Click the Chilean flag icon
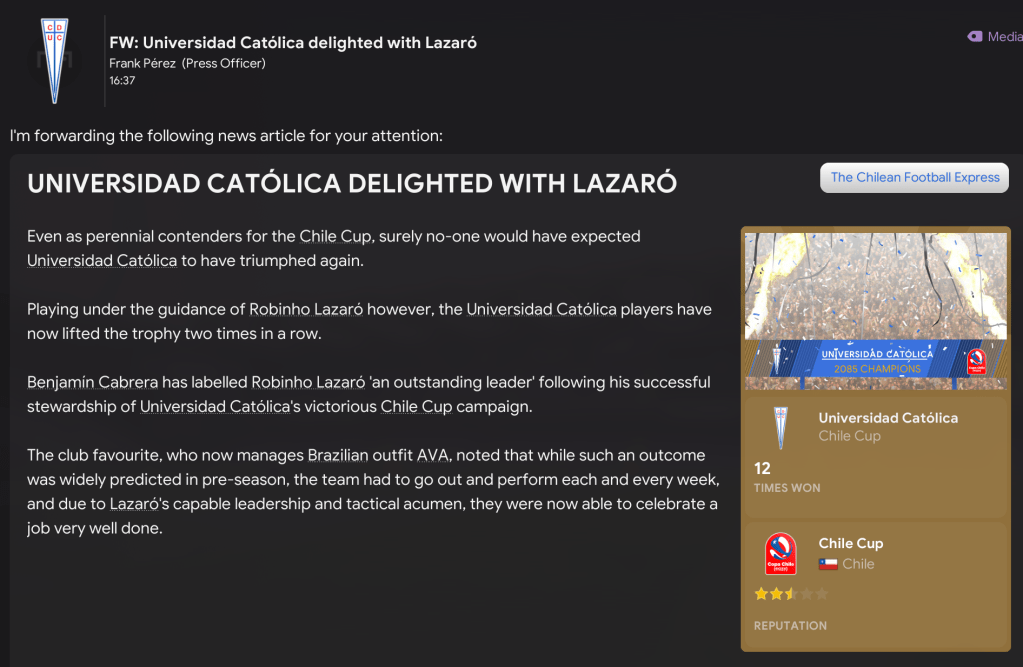The width and height of the screenshot is (1023, 667). 828,564
